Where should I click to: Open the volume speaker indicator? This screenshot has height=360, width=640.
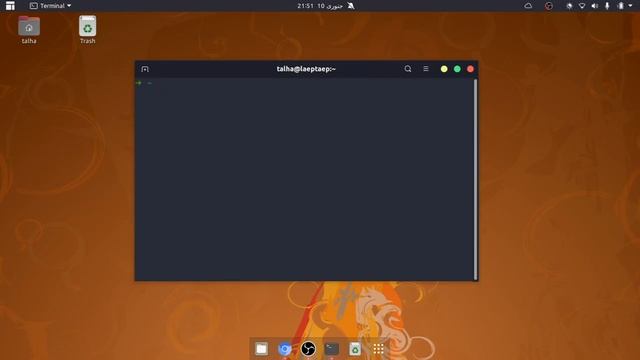[x=595, y=6]
